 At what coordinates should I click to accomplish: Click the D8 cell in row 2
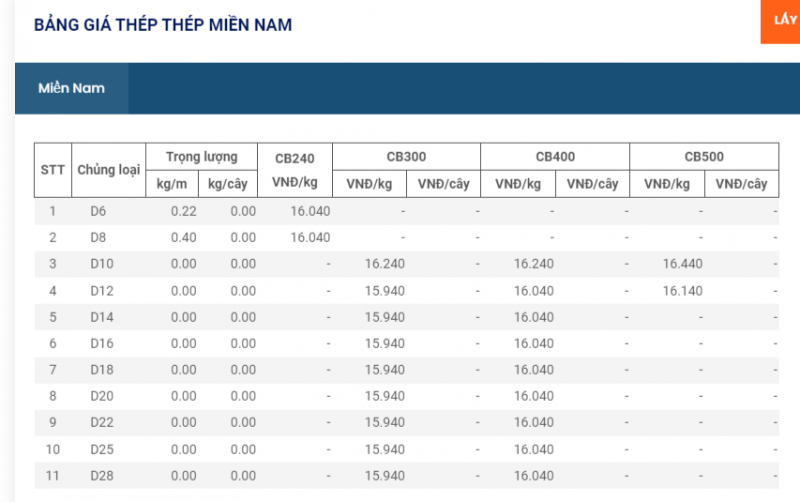[x=98, y=238]
